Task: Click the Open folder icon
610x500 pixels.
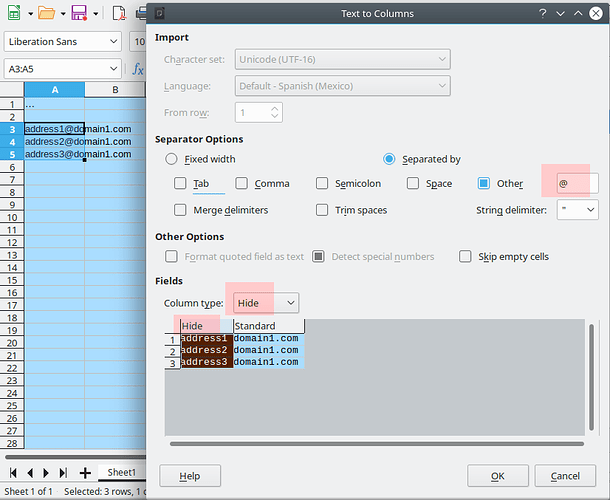Action: (46, 13)
